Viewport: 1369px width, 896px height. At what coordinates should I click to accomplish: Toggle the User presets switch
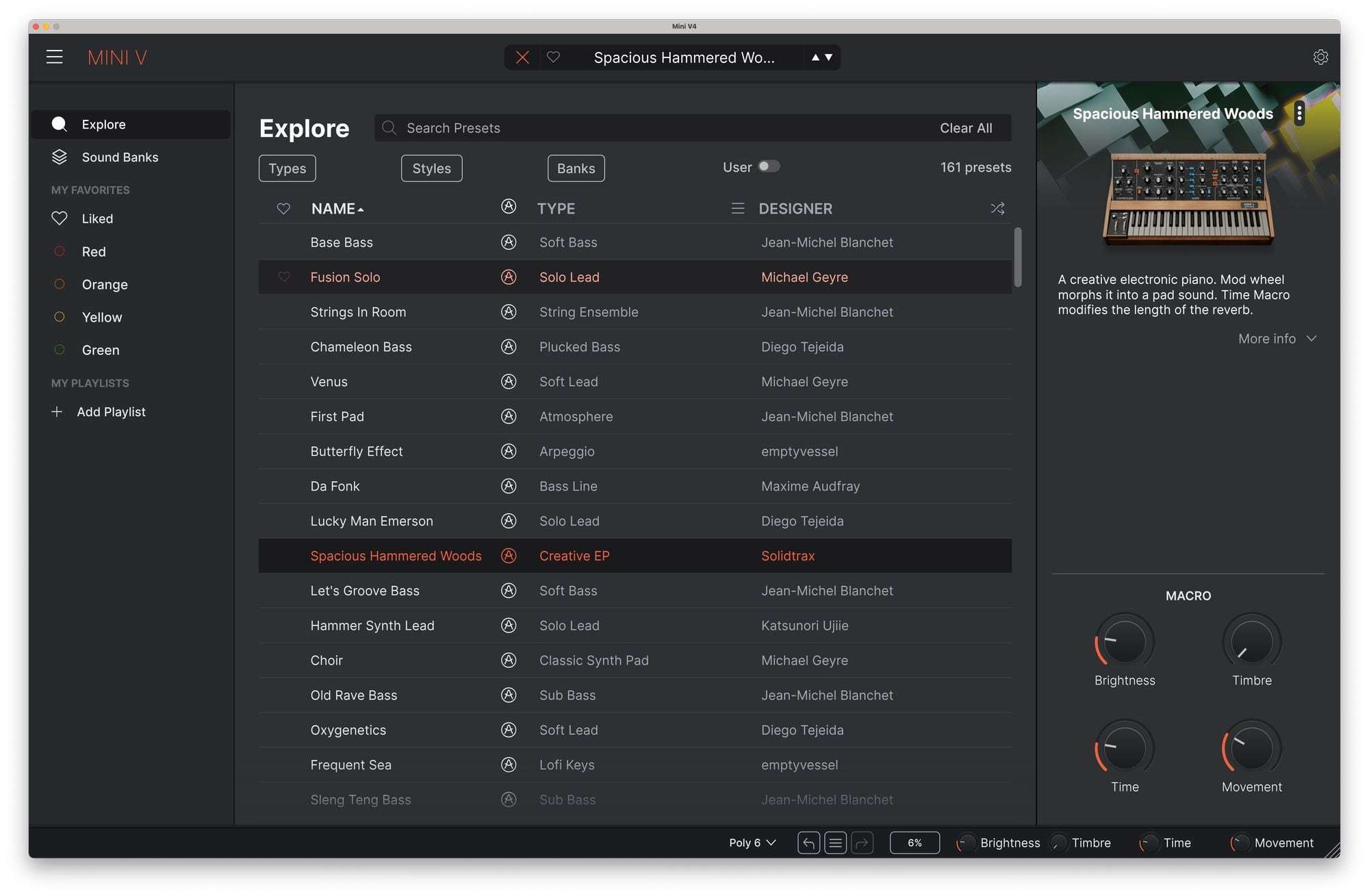pyautogui.click(x=768, y=166)
